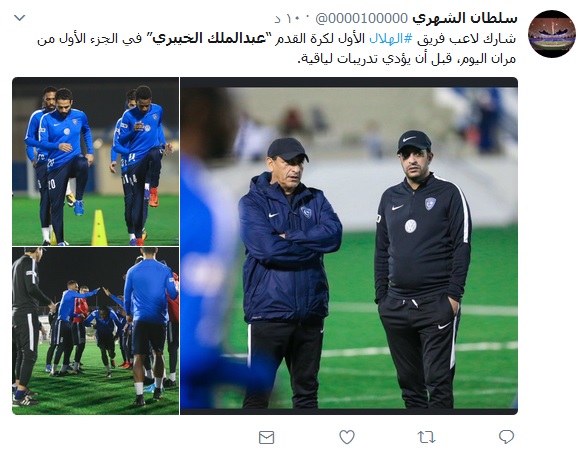Click the @0000100000 username handle
The height and width of the screenshot is (451, 586).
click(x=361, y=18)
